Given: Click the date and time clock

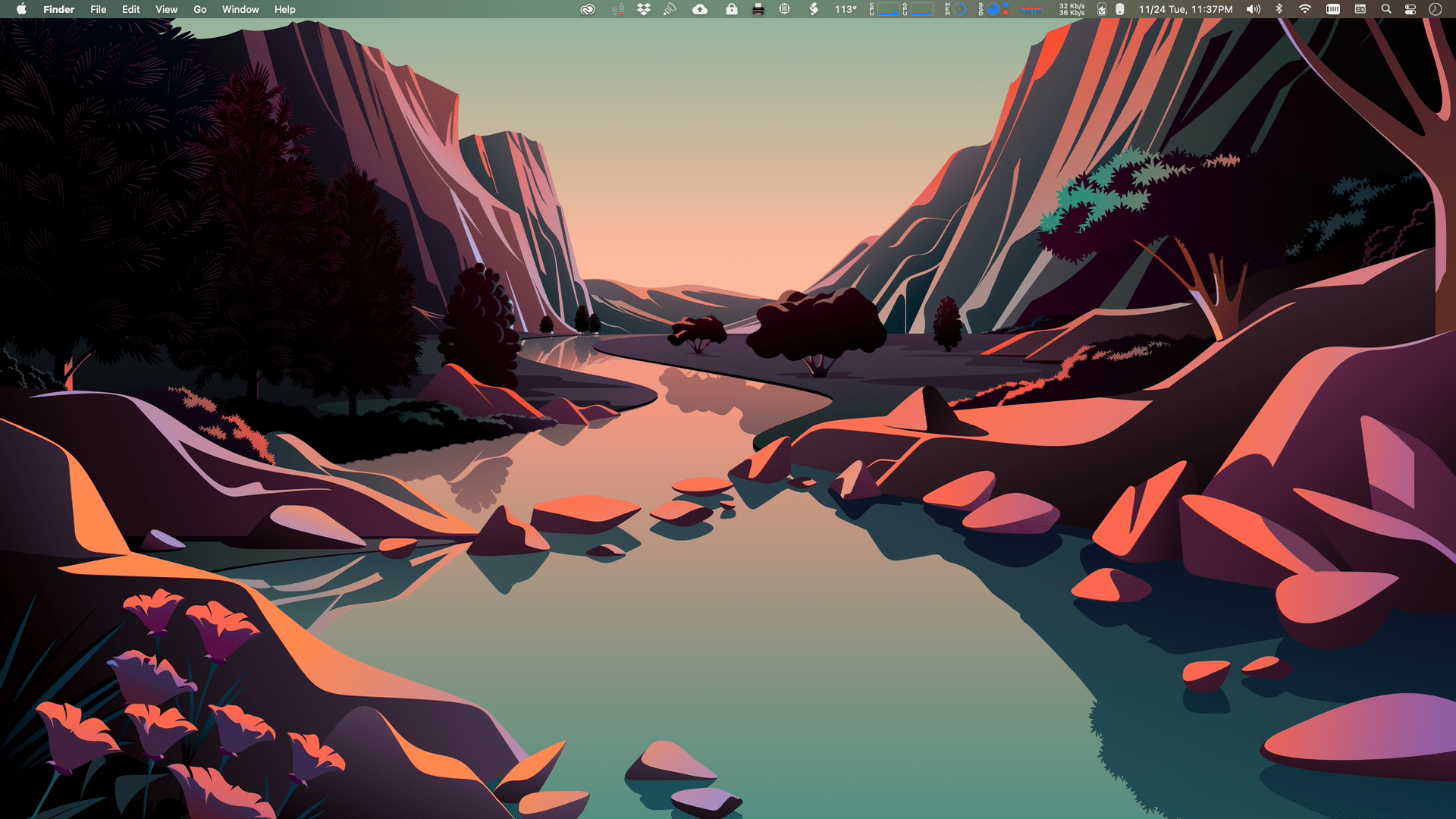Looking at the screenshot, I should [x=1185, y=9].
